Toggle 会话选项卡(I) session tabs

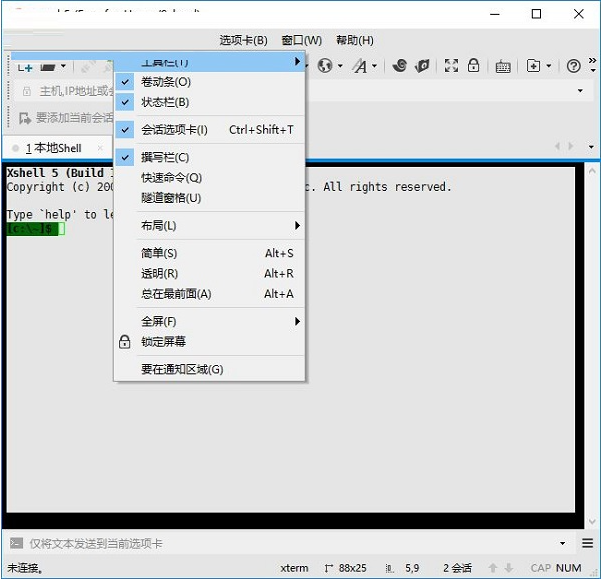point(209,130)
